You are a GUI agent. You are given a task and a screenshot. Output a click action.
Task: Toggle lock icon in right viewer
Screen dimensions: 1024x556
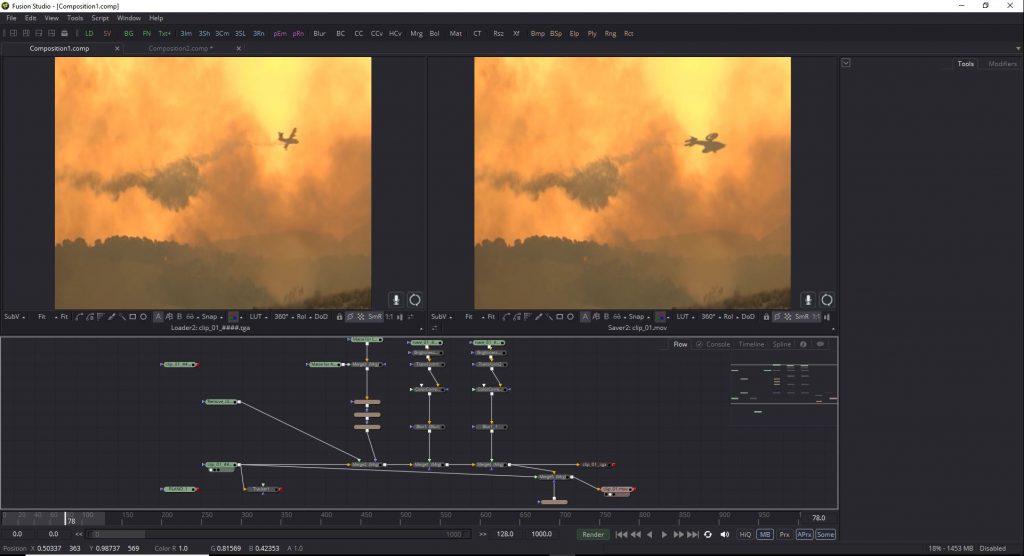coord(766,317)
